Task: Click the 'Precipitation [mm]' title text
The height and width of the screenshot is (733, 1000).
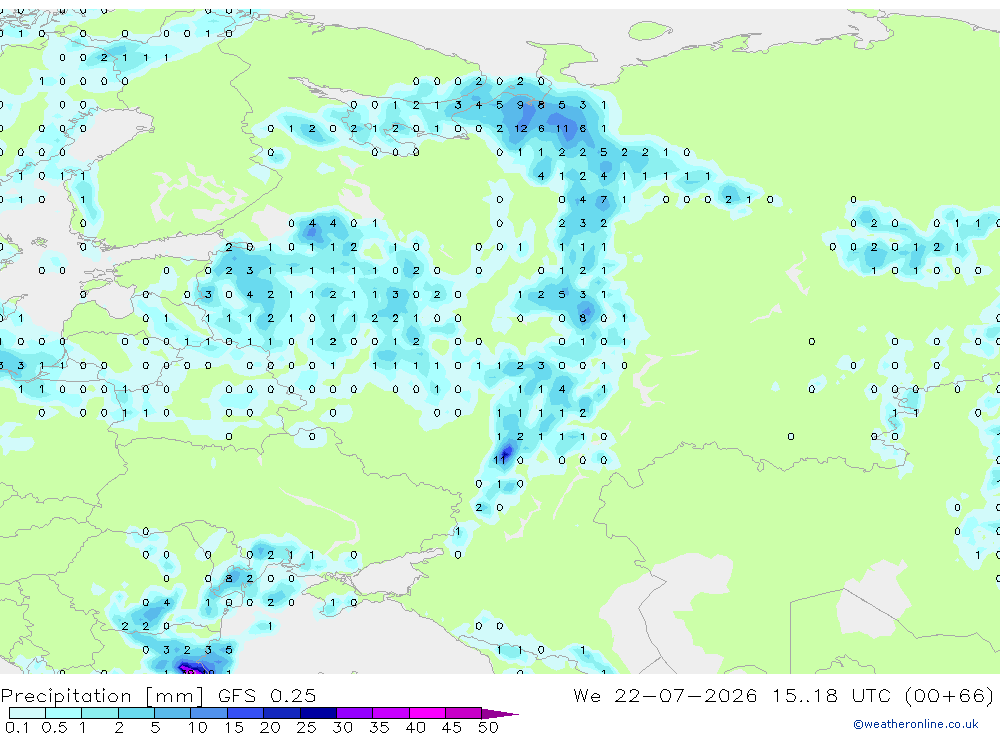Action: 102,695
